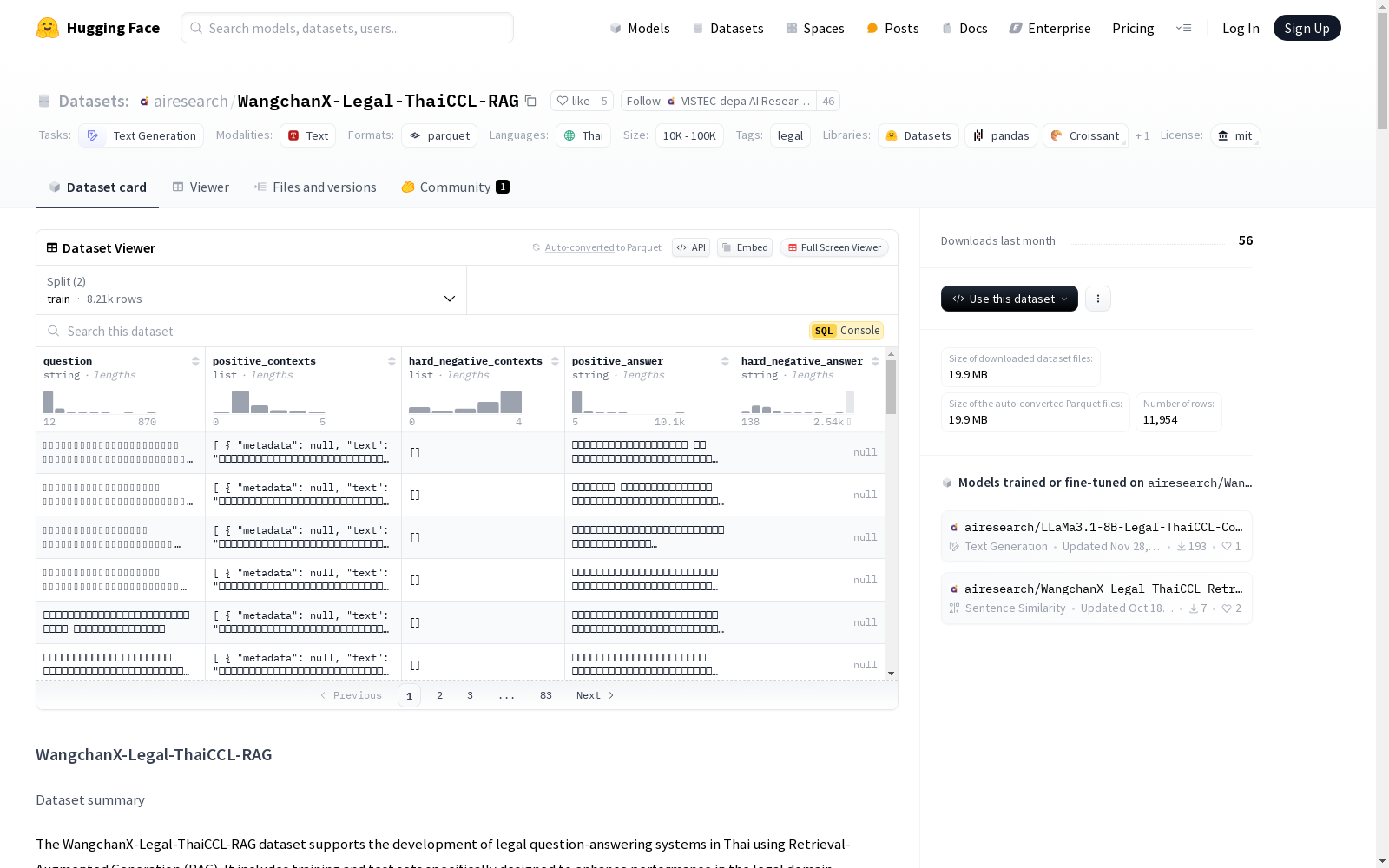1389x868 pixels.
Task: Click the question length histogram
Action: (x=100, y=401)
